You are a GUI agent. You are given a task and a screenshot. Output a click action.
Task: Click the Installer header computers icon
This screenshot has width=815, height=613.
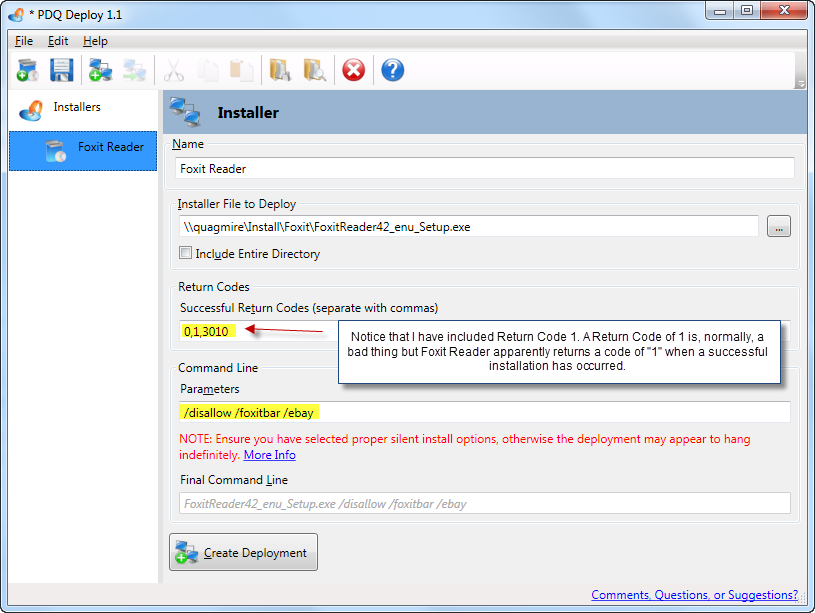coord(185,112)
